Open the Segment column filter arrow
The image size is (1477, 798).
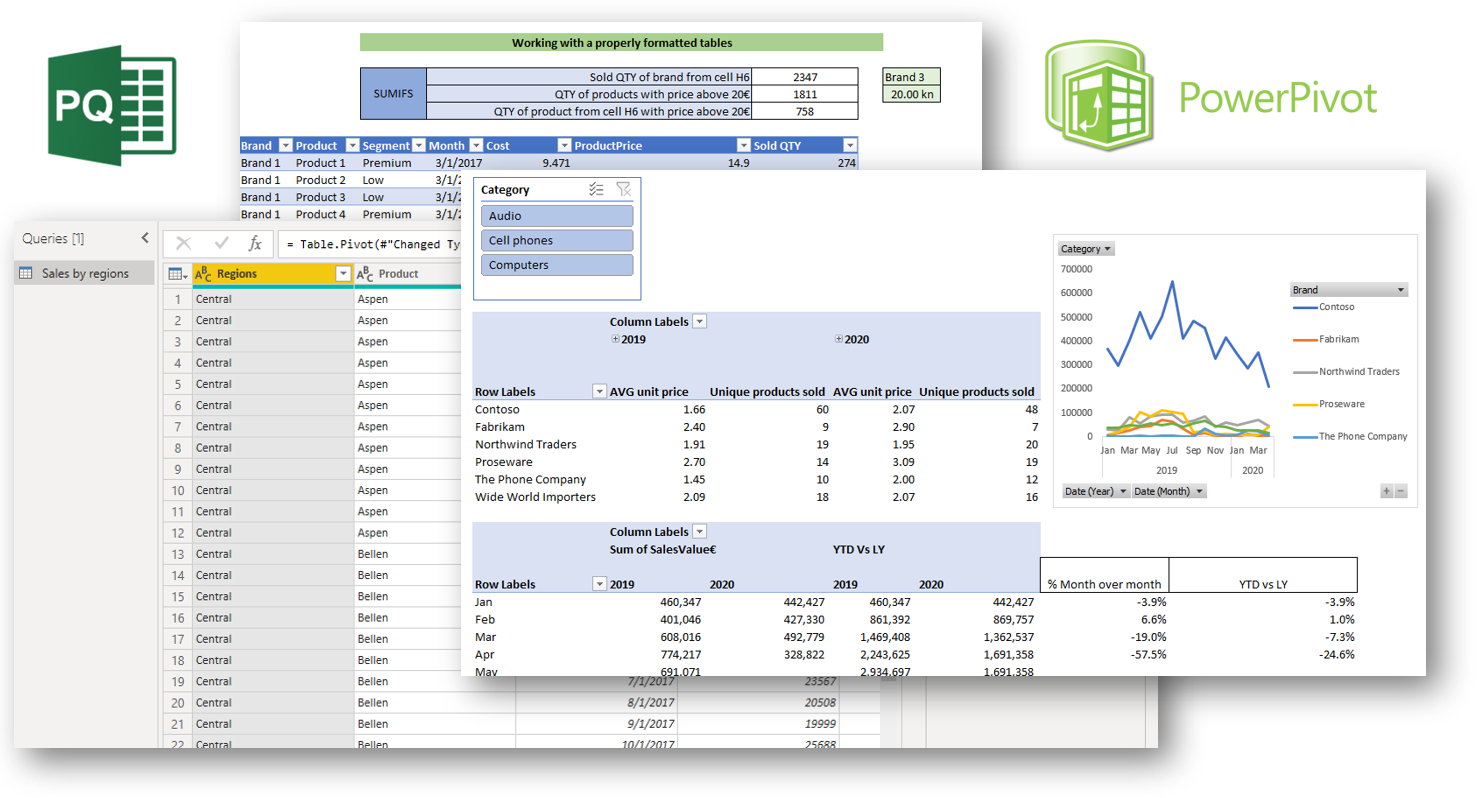pos(419,146)
